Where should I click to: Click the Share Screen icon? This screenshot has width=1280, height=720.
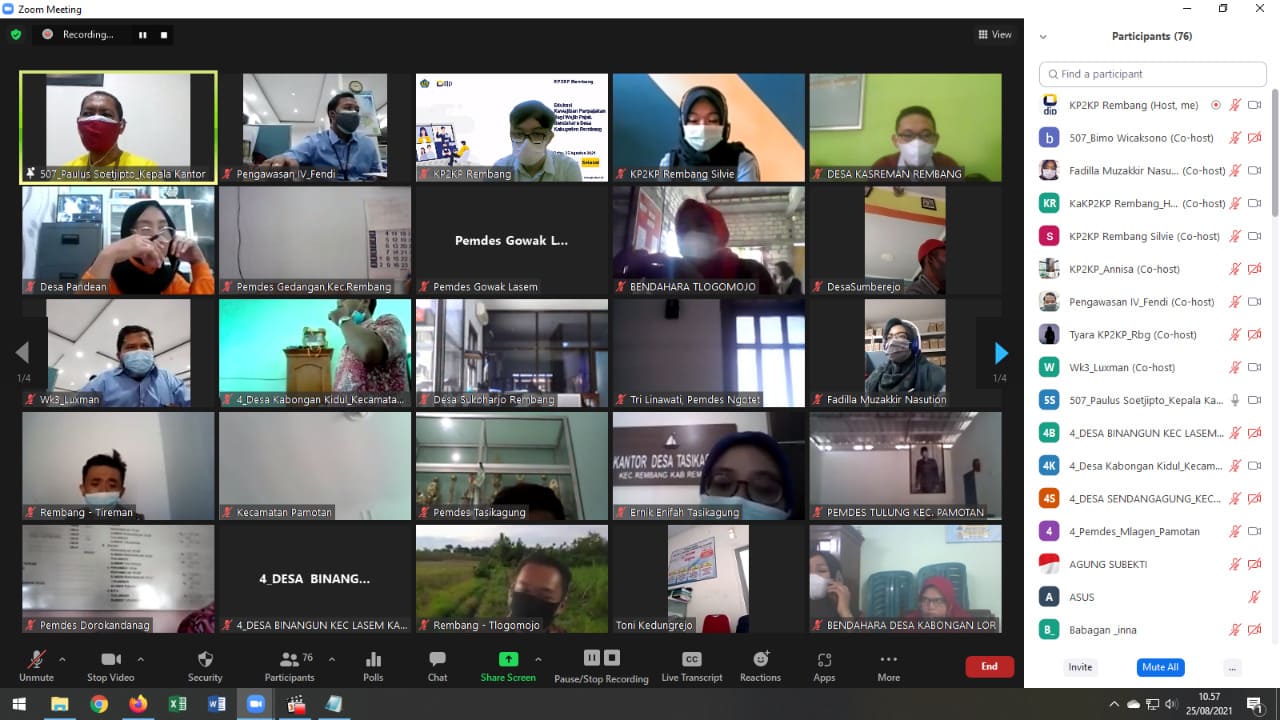pyautogui.click(x=508, y=660)
